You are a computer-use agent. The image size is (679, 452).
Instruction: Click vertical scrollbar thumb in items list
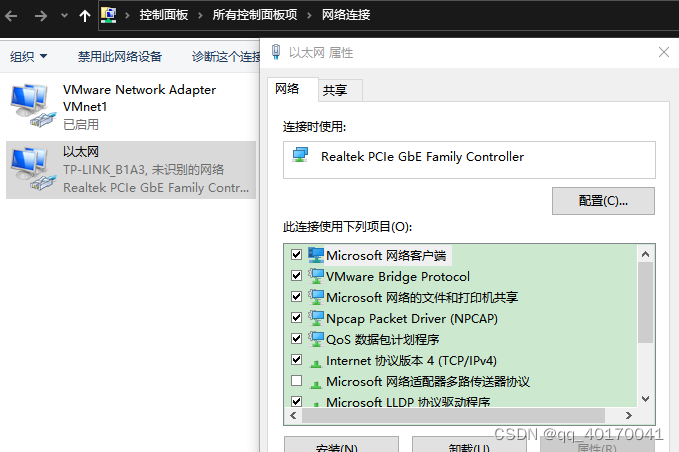(x=645, y=302)
